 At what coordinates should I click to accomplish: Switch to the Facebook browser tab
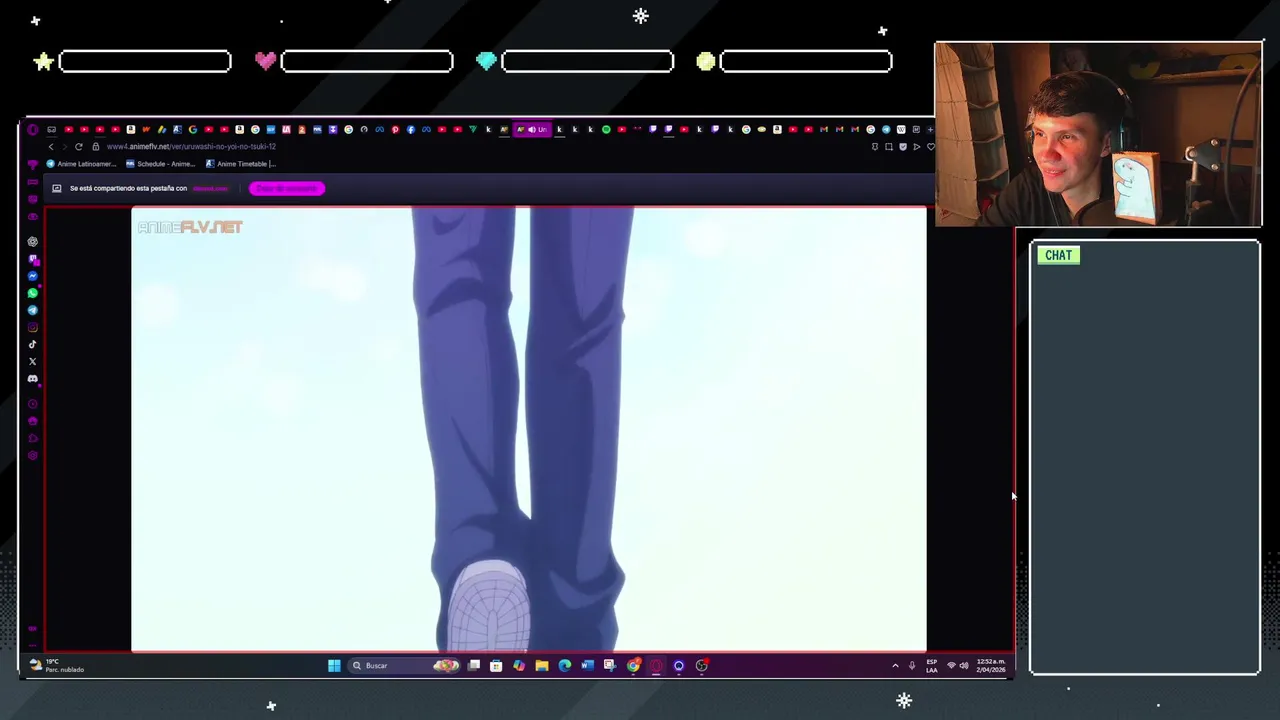(411, 129)
